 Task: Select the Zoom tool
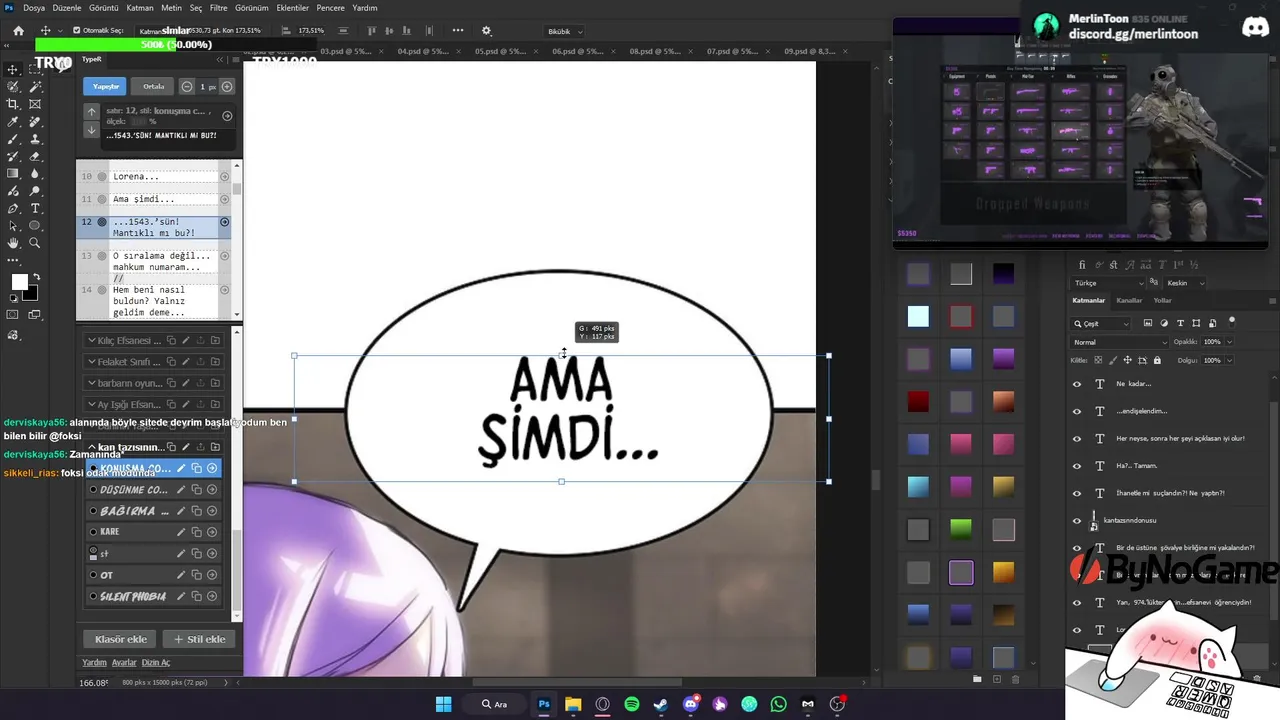tap(35, 243)
